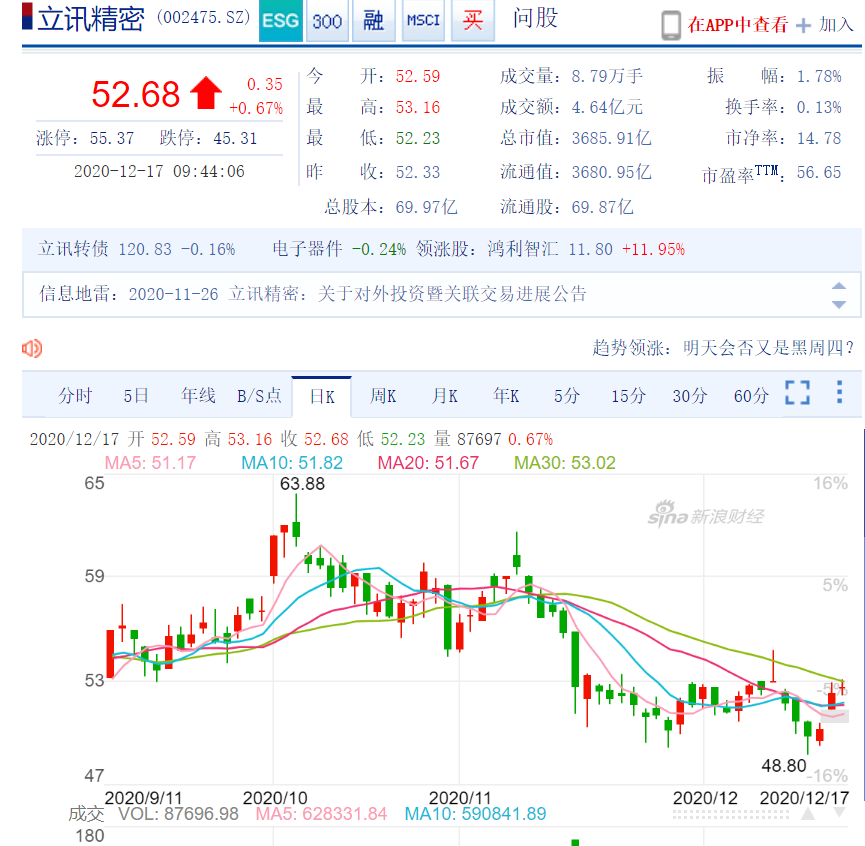Screen dimensions: 865x846
Task: Switch to 分时 chart tab
Action: [x=75, y=396]
